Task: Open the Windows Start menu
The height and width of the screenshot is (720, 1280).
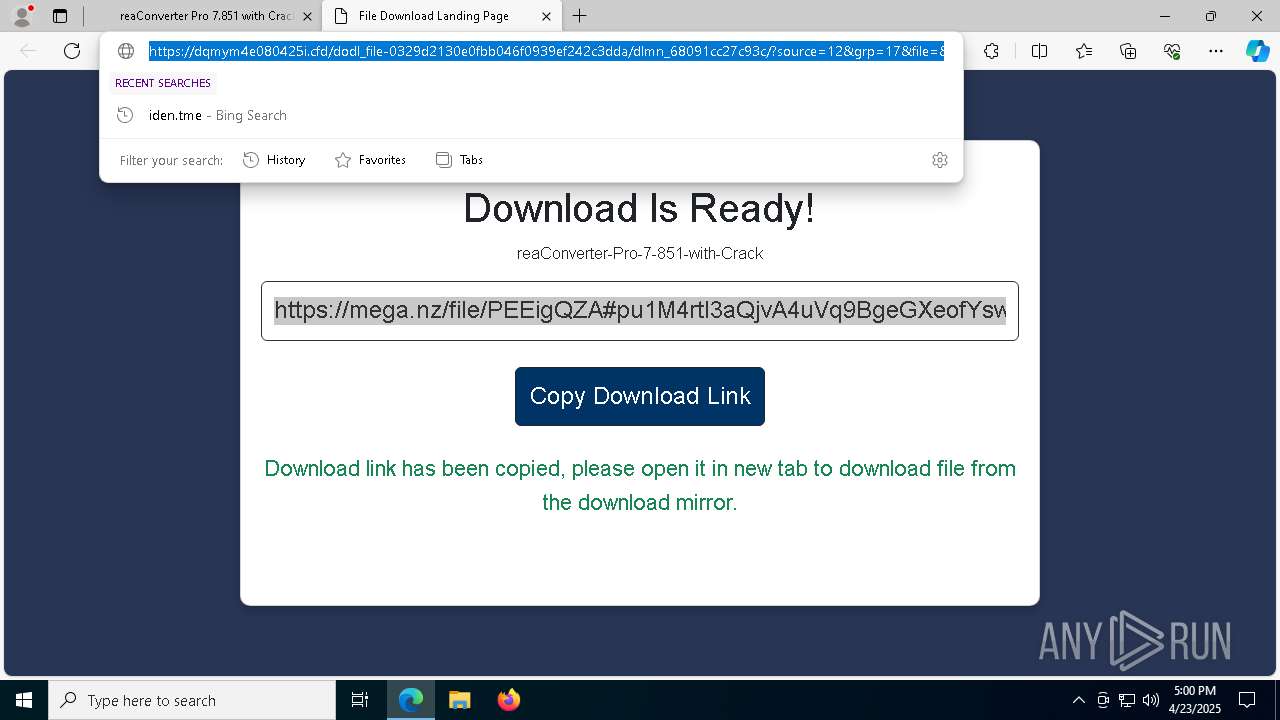Action: pyautogui.click(x=24, y=700)
